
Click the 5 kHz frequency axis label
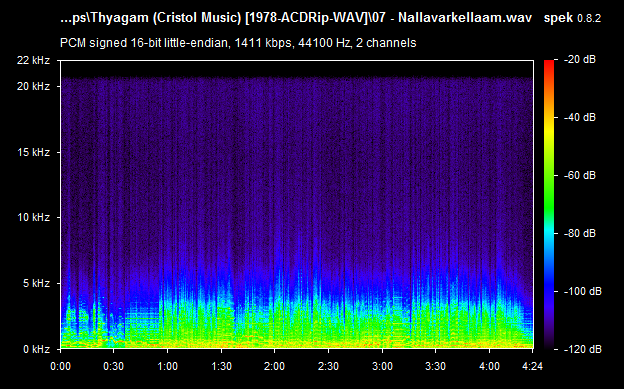[36, 283]
